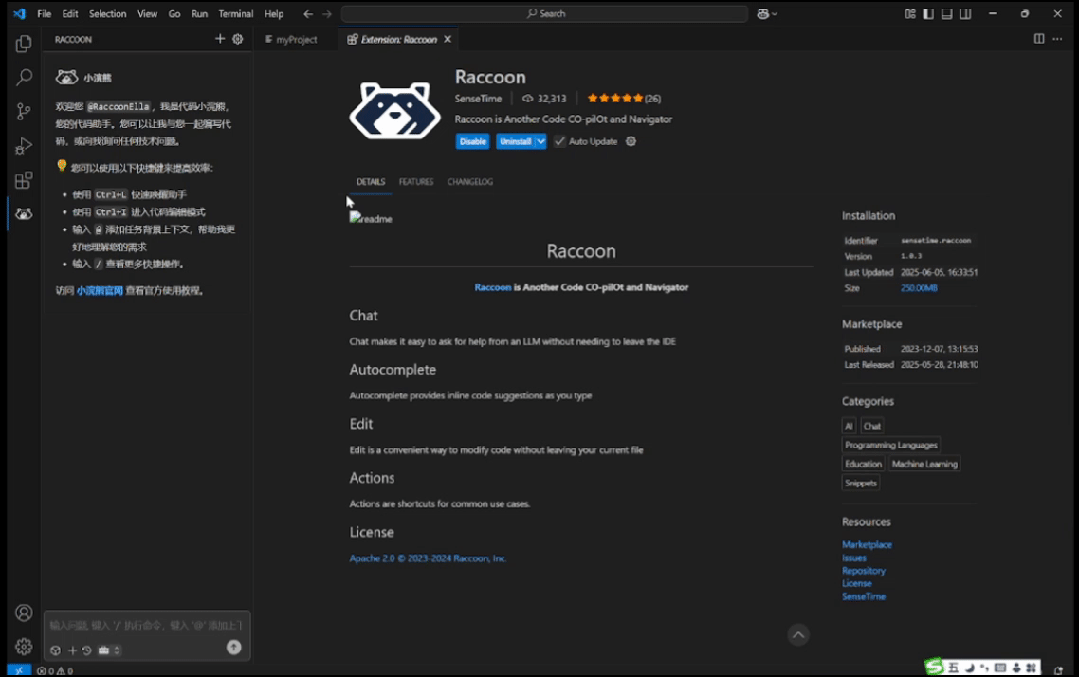This screenshot has width=1079, height=677.
Task: Click the large Raccoon extension logo
Action: coord(395,110)
